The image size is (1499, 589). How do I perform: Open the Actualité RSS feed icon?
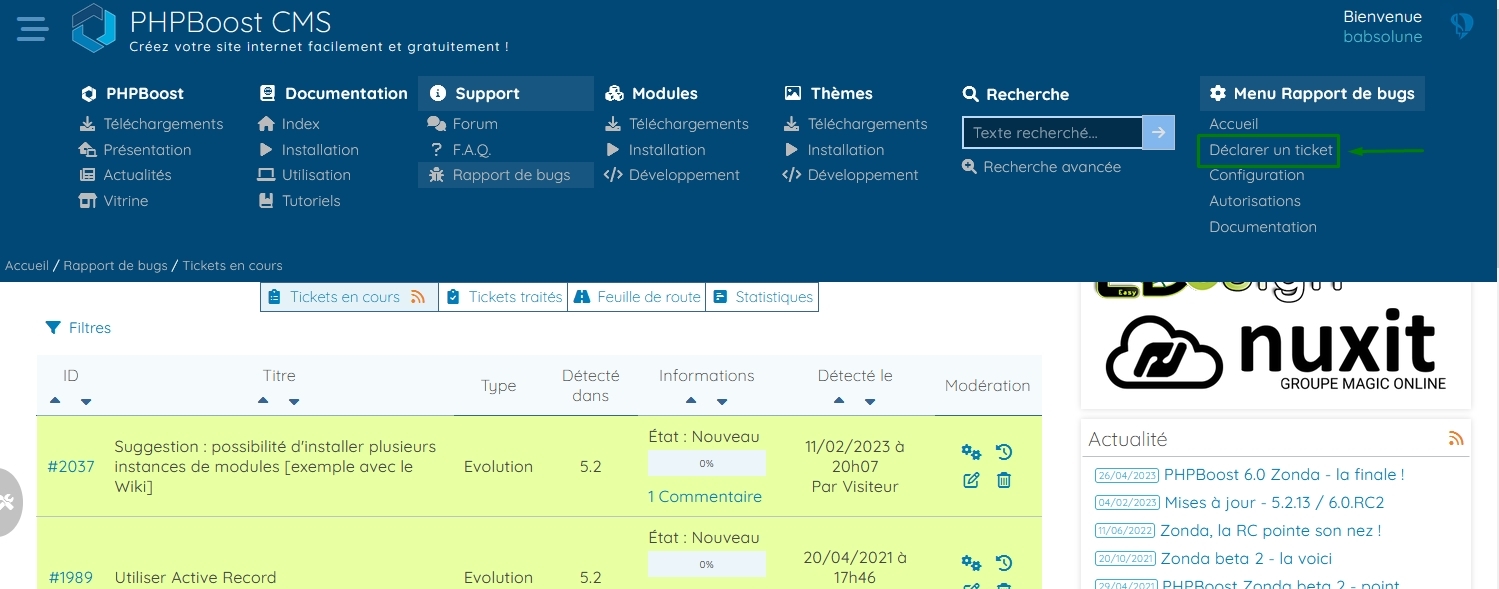click(1456, 439)
